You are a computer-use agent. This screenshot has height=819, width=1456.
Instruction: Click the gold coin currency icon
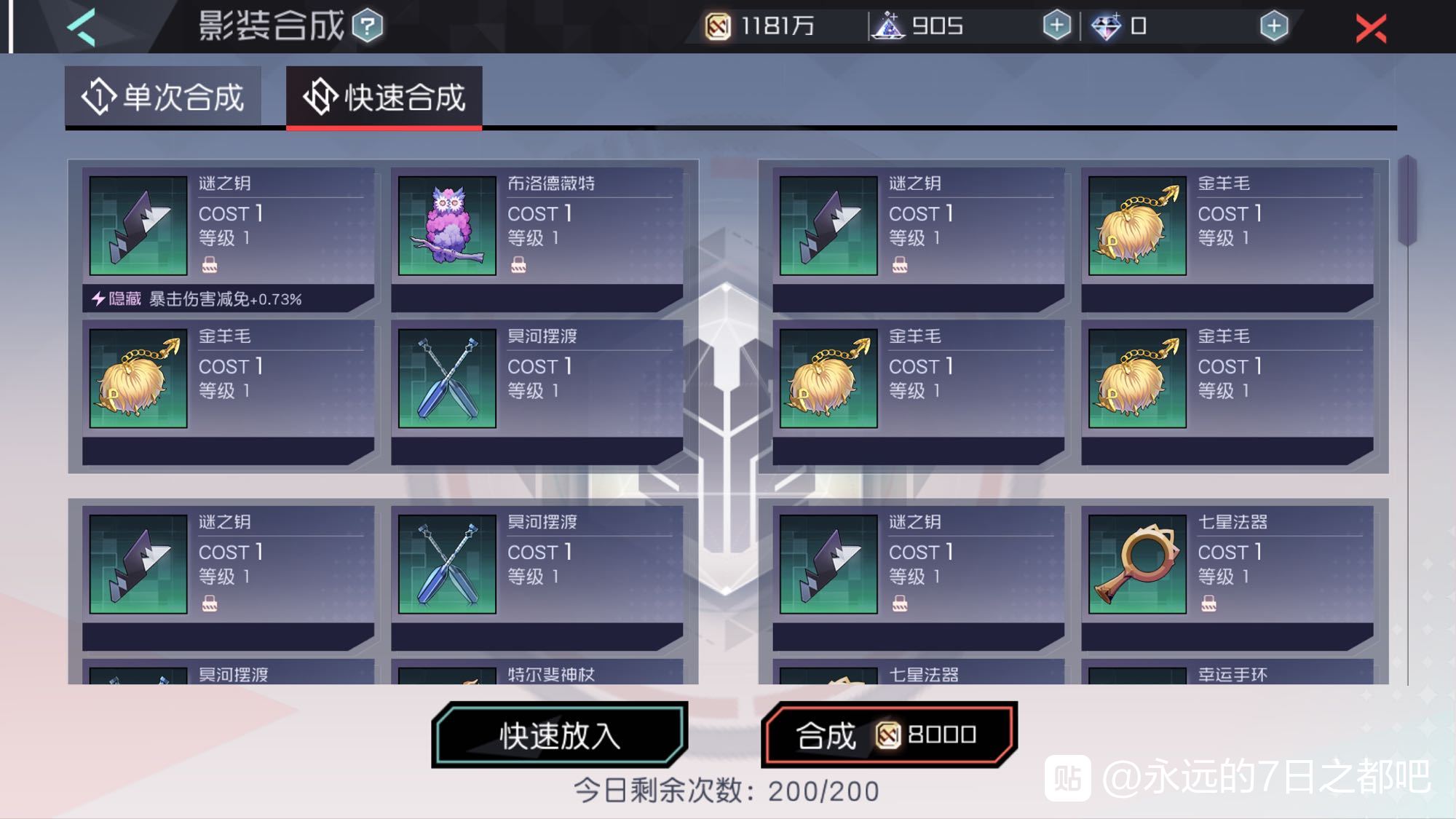718,27
